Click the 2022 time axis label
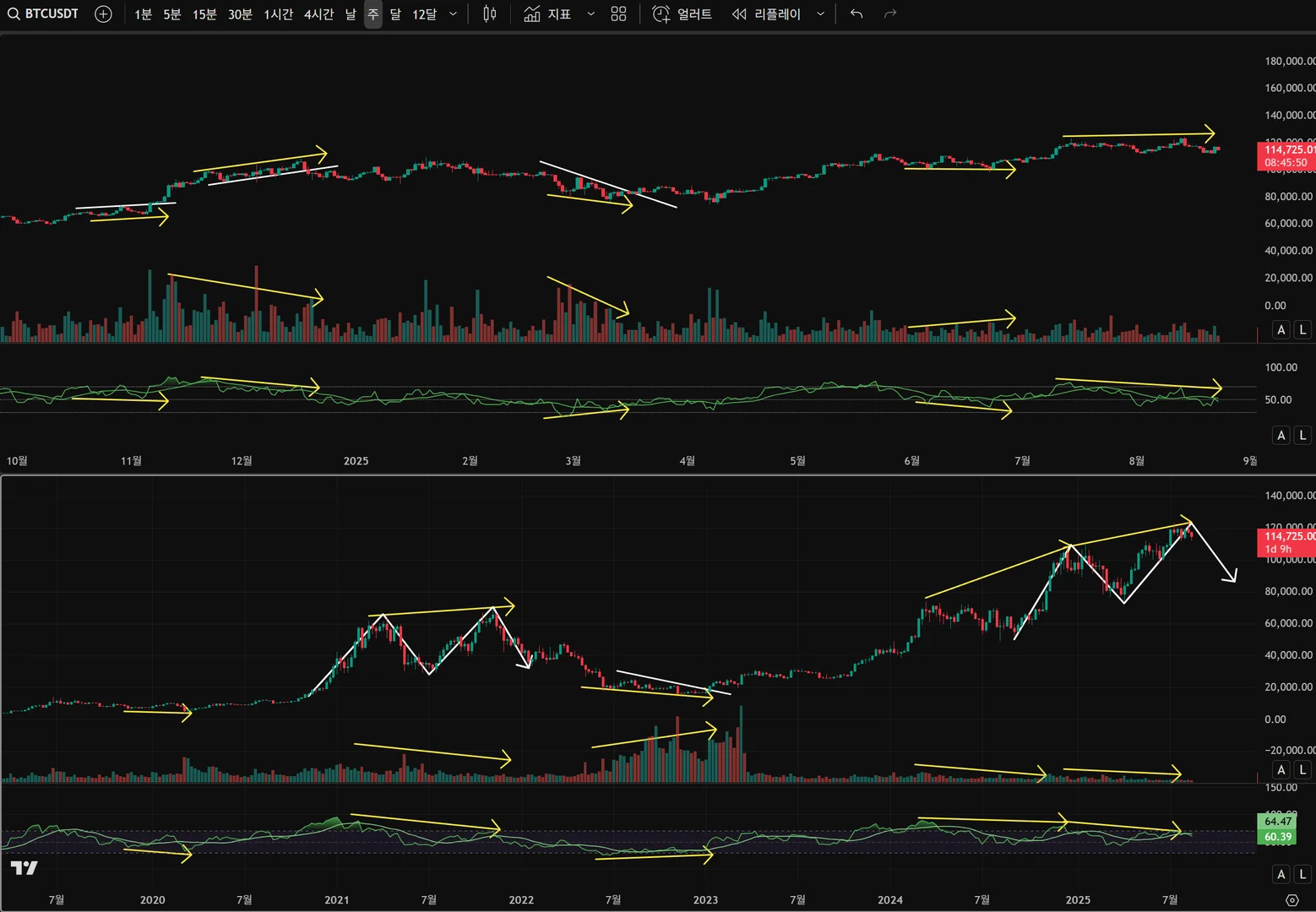1316x912 pixels. tap(521, 900)
